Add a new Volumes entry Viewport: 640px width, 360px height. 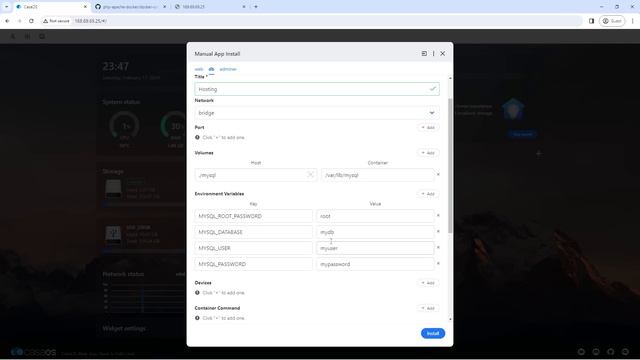428,153
